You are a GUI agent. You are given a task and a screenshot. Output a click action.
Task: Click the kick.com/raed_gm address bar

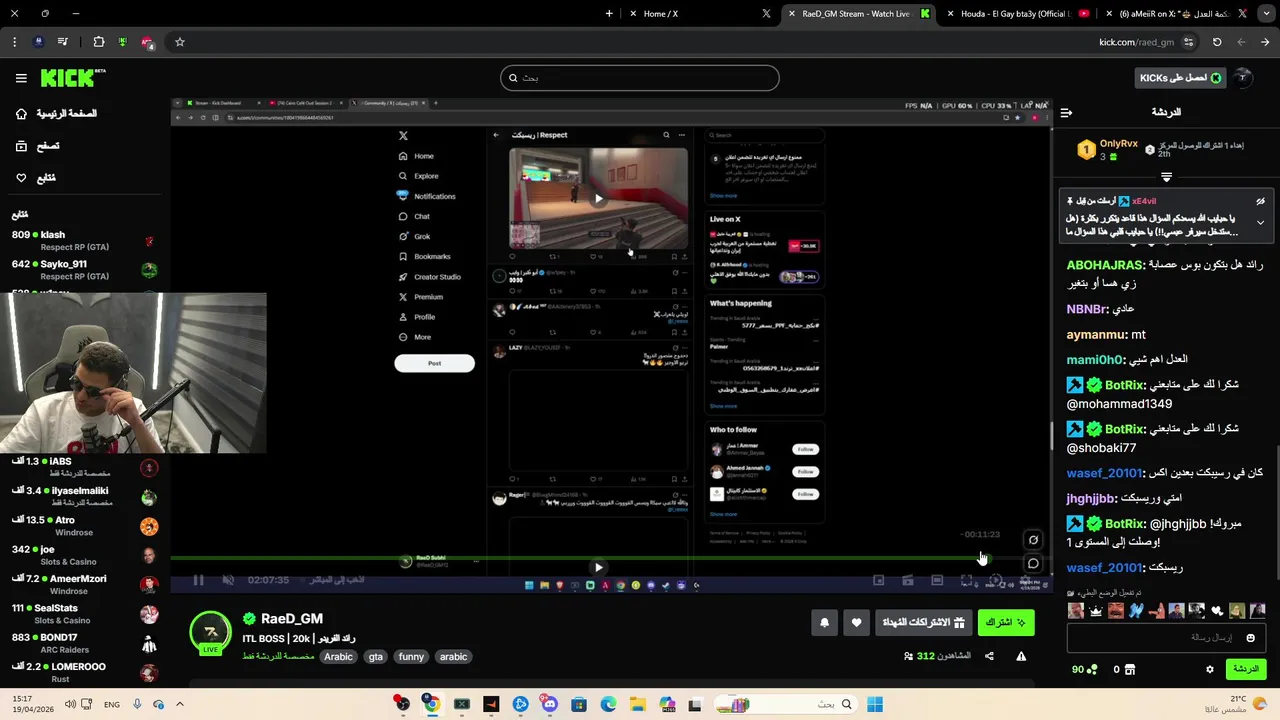[1136, 42]
